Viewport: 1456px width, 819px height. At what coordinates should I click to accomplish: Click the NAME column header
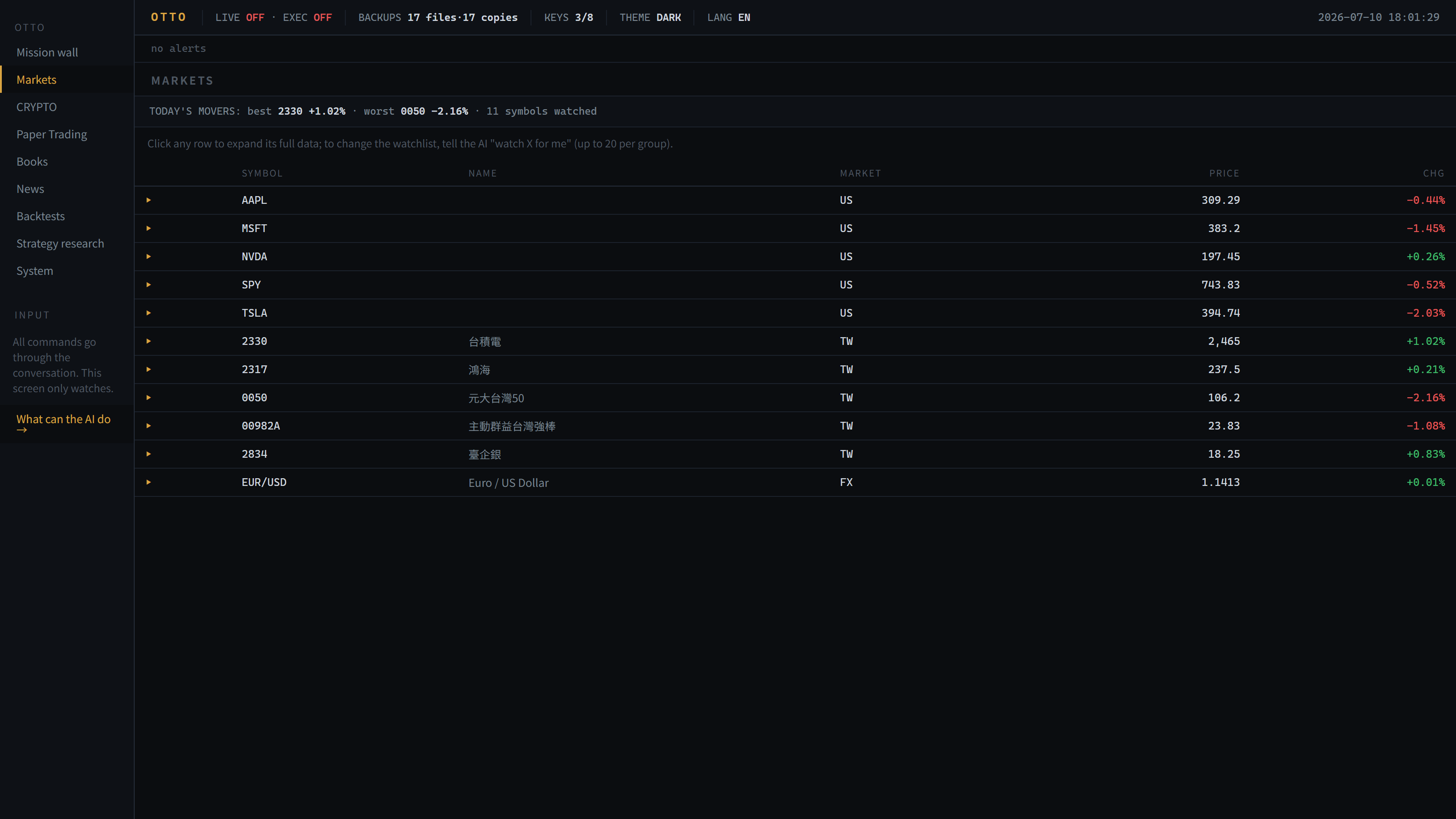(483, 173)
